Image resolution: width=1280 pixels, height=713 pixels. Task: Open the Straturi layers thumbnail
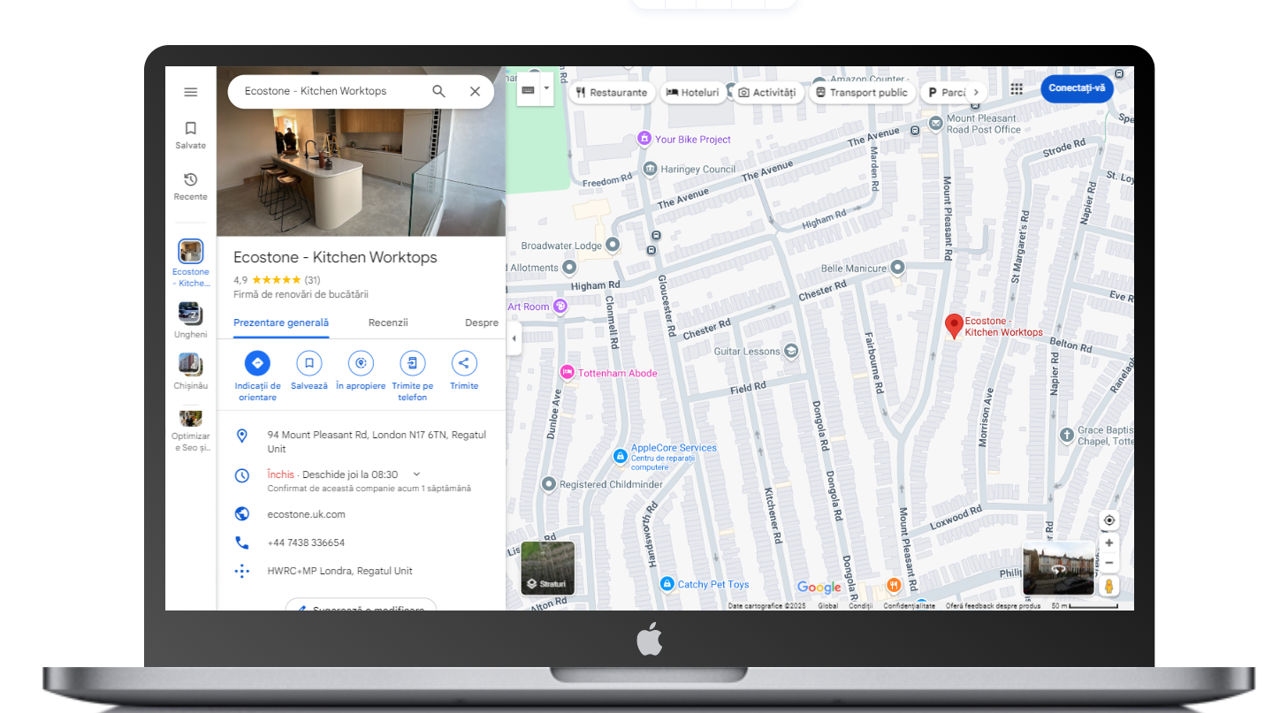click(x=548, y=568)
